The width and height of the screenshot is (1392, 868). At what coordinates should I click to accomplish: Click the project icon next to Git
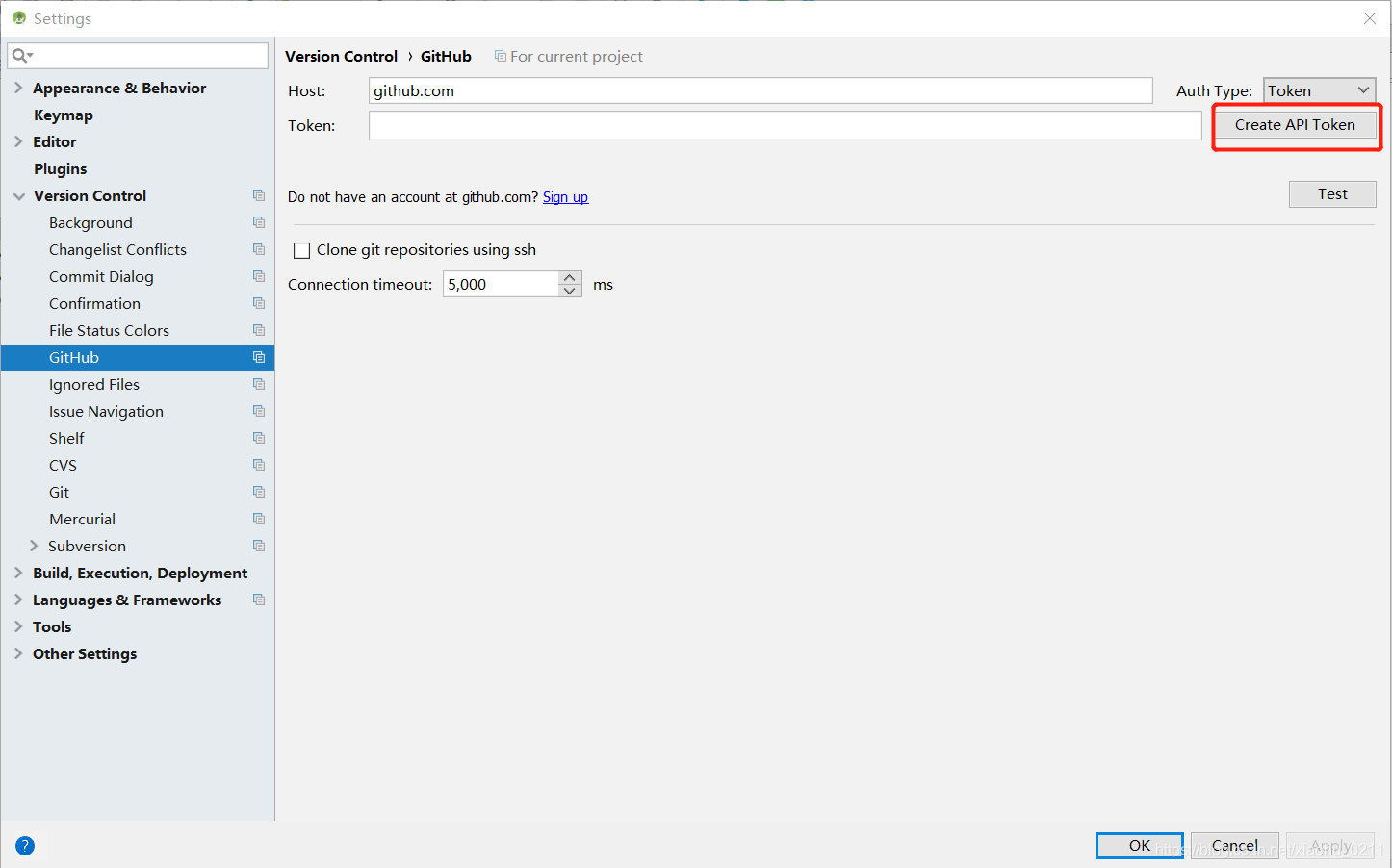tap(259, 492)
